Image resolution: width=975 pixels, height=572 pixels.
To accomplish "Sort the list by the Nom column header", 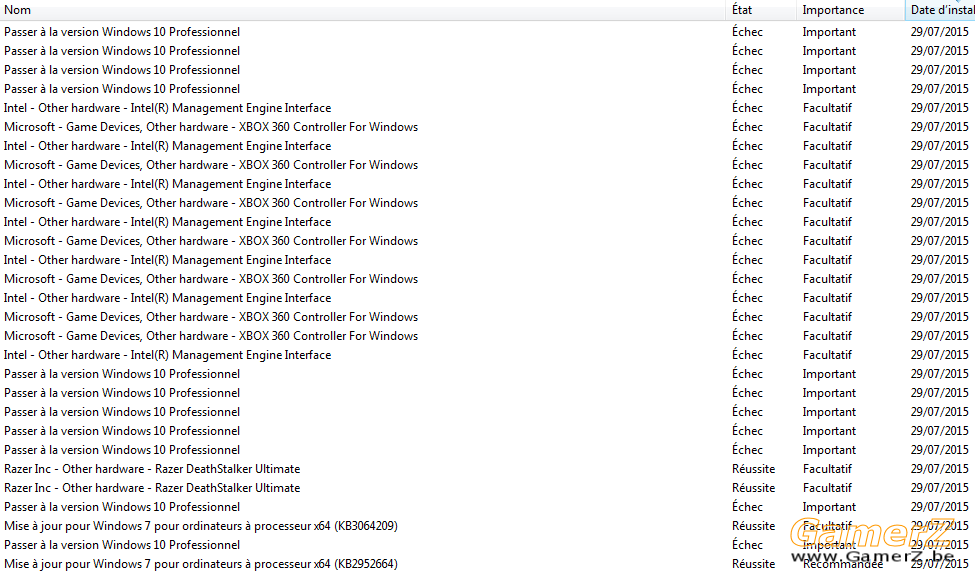I will point(363,10).
